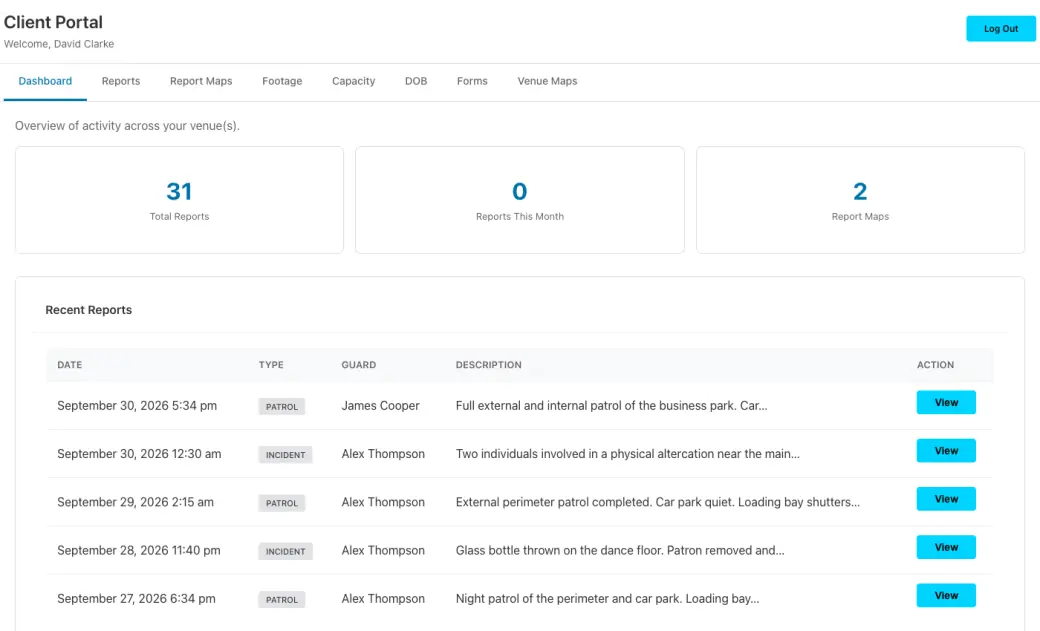Viewport: 1040px width, 631px height.
Task: View the glass bottle incident report
Action: (946, 547)
